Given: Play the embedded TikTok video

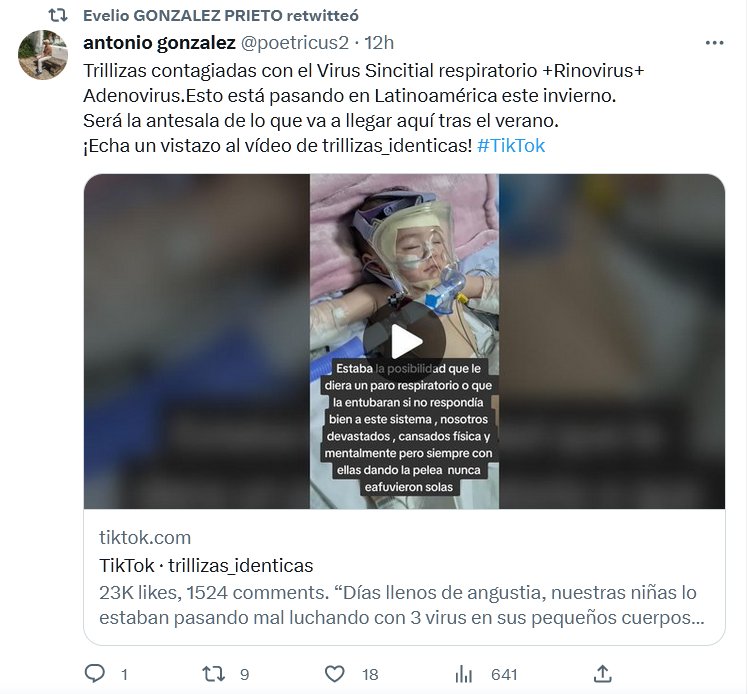Looking at the screenshot, I should (x=405, y=341).
